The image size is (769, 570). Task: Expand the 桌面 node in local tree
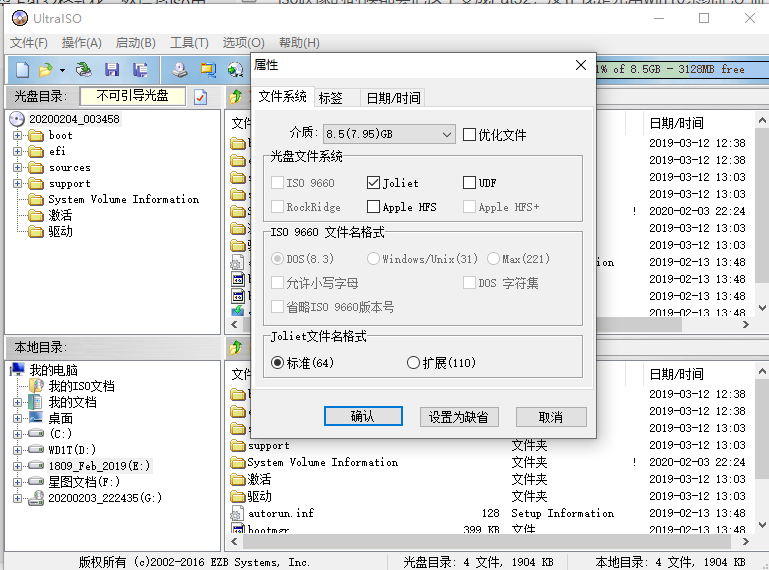pos(17,418)
